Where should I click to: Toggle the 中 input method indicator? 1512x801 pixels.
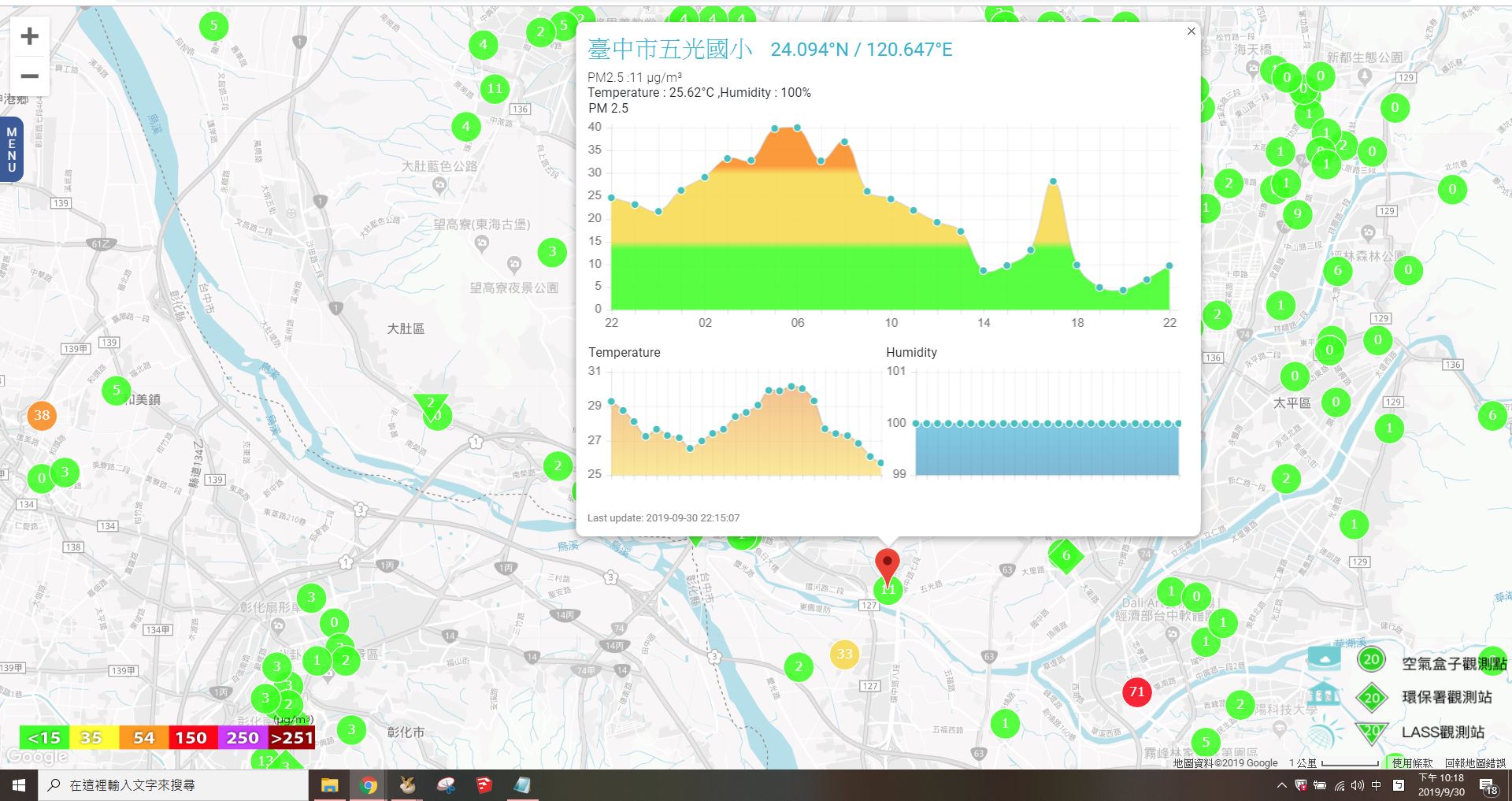[1377, 785]
